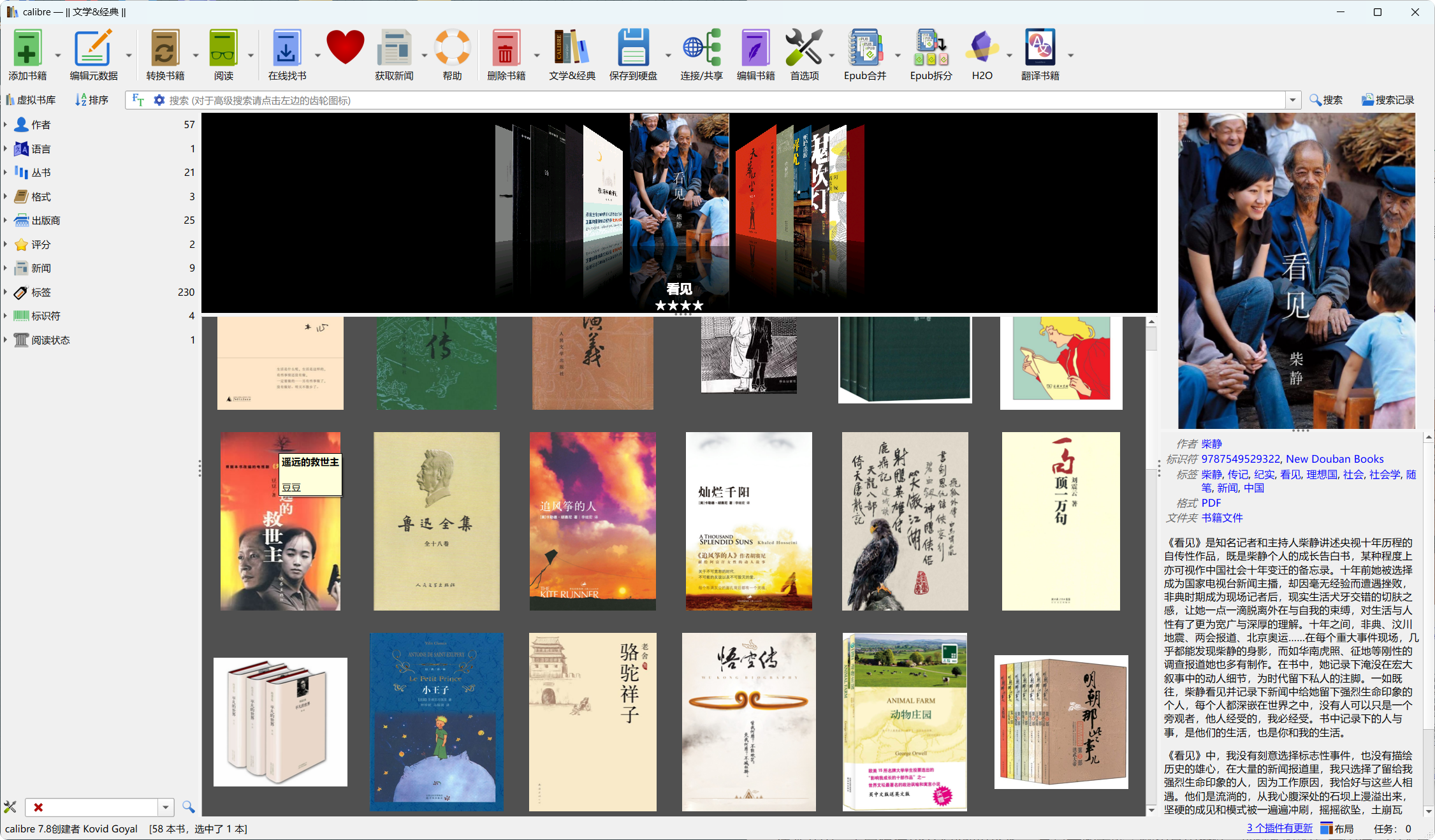1435x840 pixels.
Task: Expand the 丛书 category
Action: tap(5, 172)
